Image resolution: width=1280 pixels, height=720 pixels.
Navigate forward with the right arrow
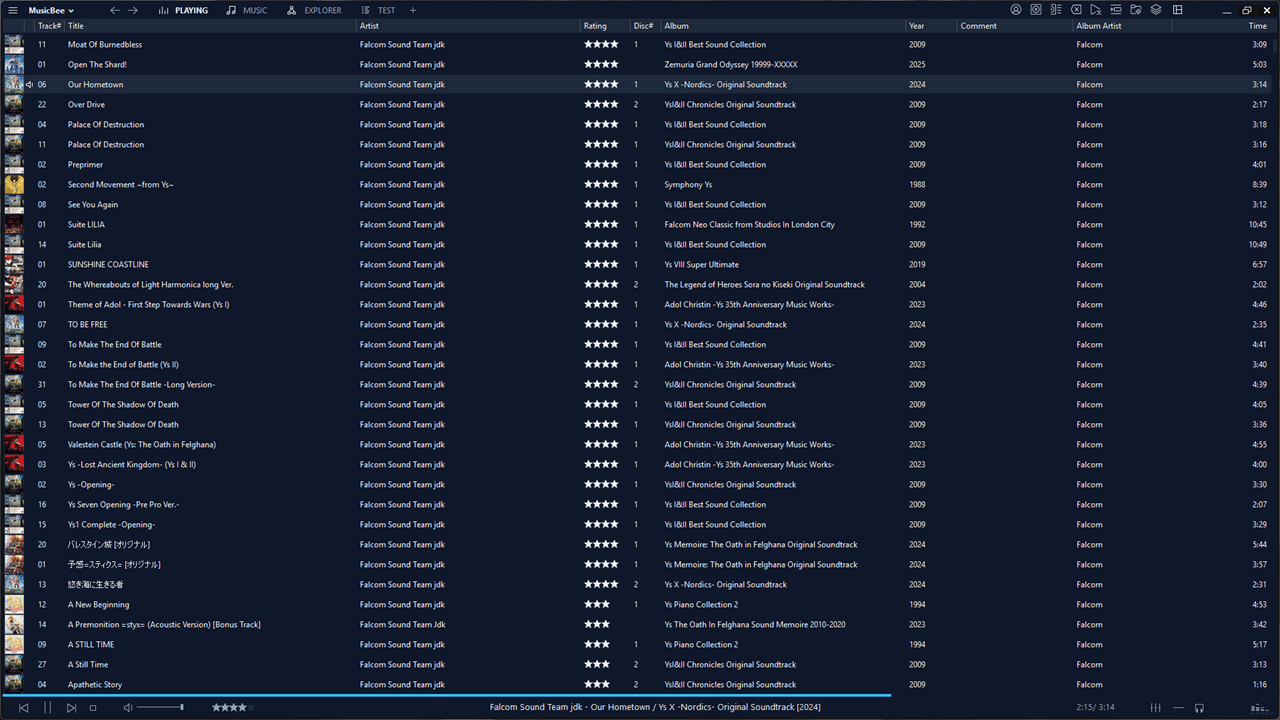tap(133, 10)
